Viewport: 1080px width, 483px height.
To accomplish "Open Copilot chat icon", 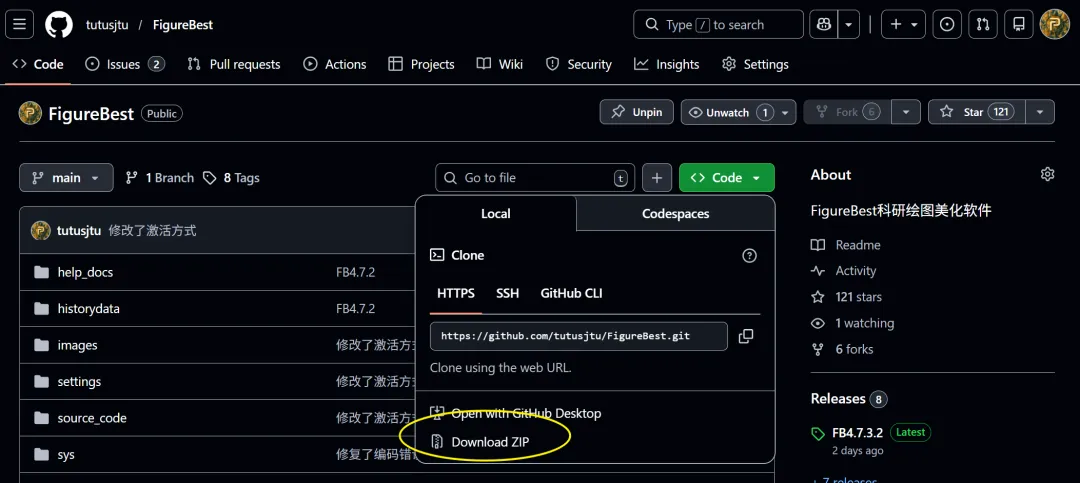I will [823, 25].
